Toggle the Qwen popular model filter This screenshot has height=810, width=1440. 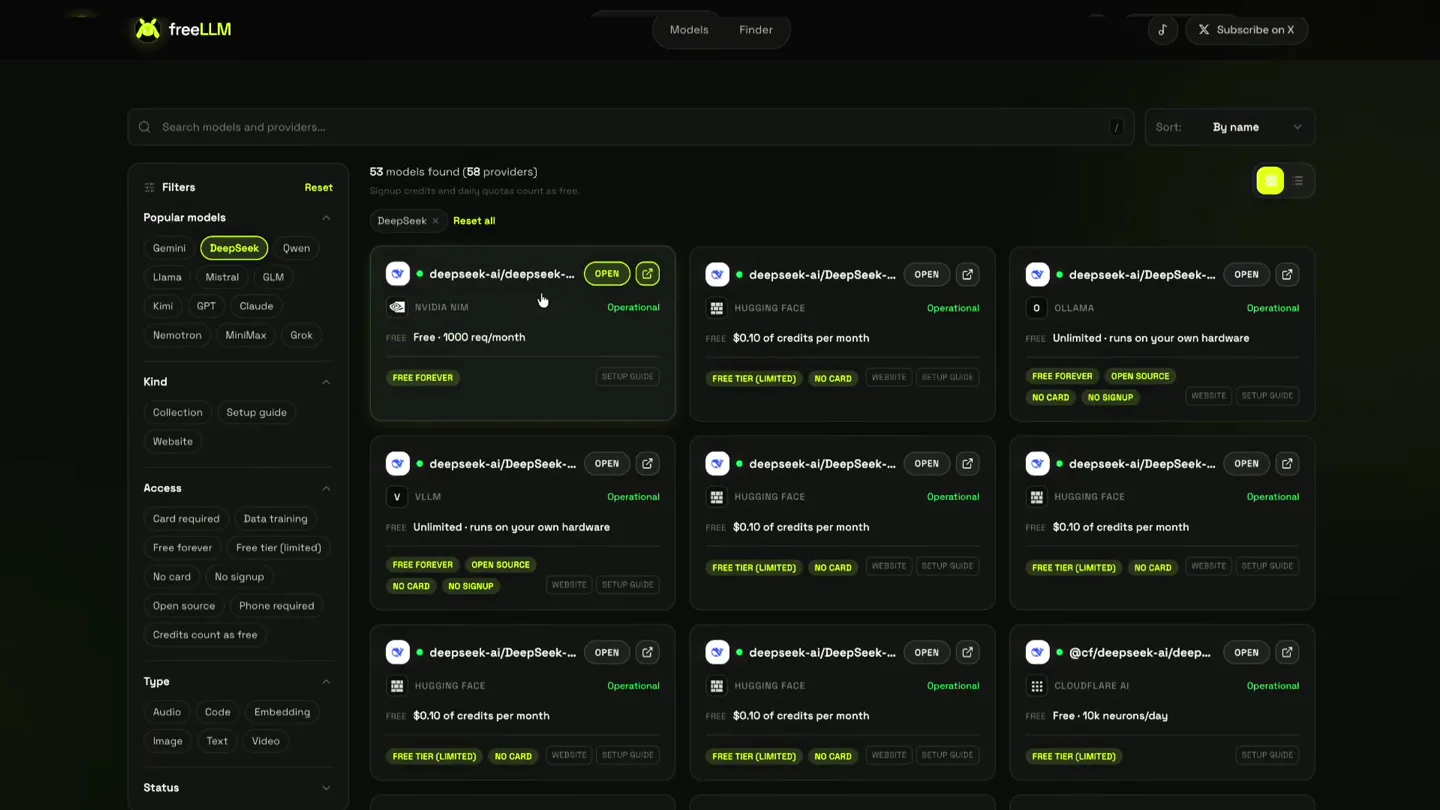point(296,248)
